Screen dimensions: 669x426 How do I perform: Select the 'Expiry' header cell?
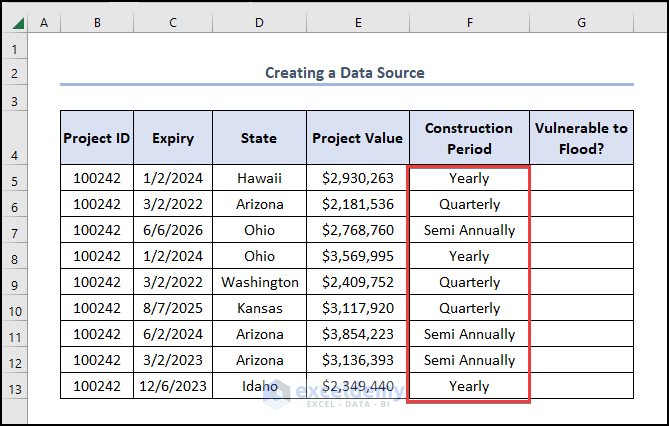click(x=173, y=139)
